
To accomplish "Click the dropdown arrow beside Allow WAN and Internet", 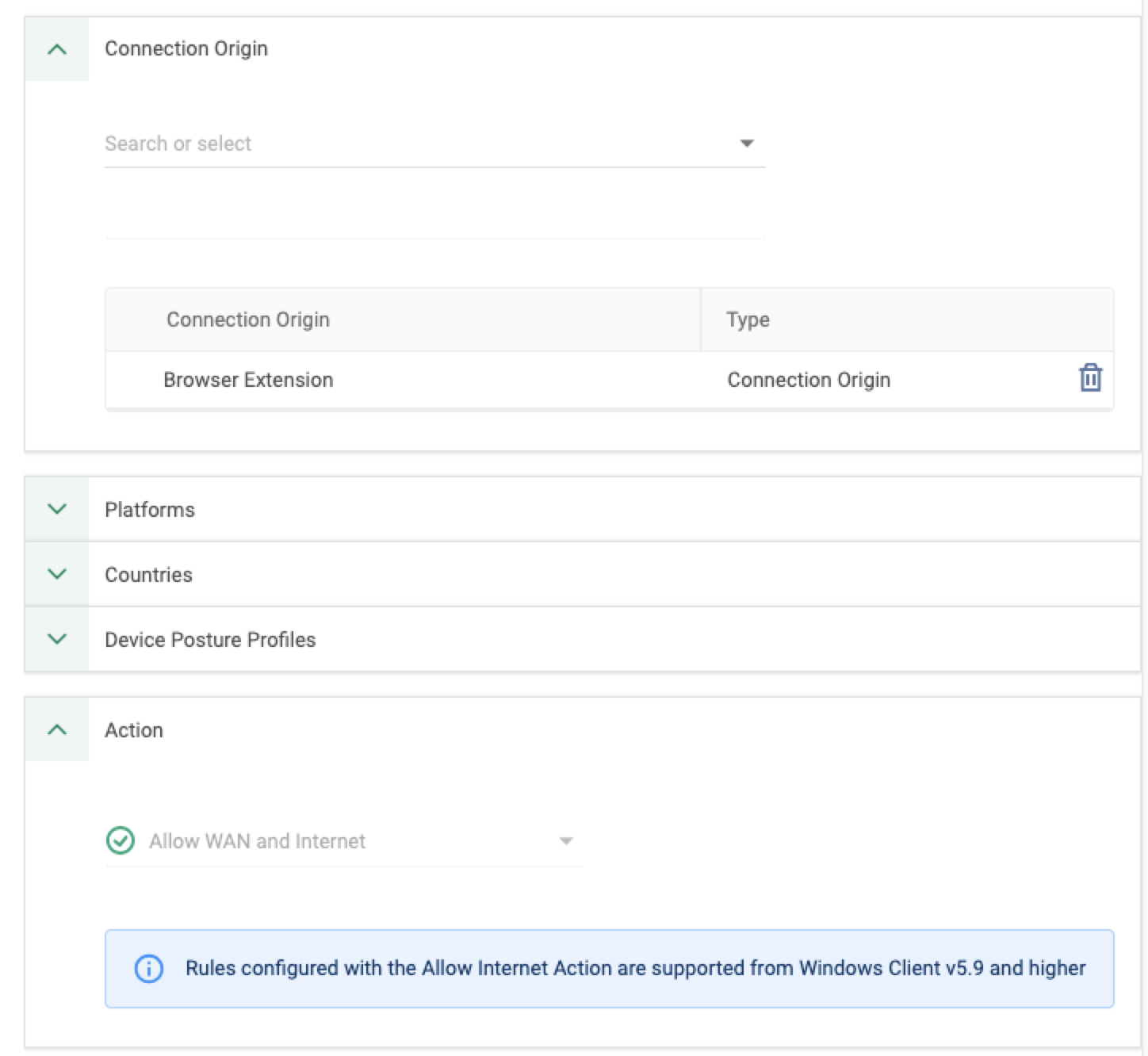I will pos(565,840).
